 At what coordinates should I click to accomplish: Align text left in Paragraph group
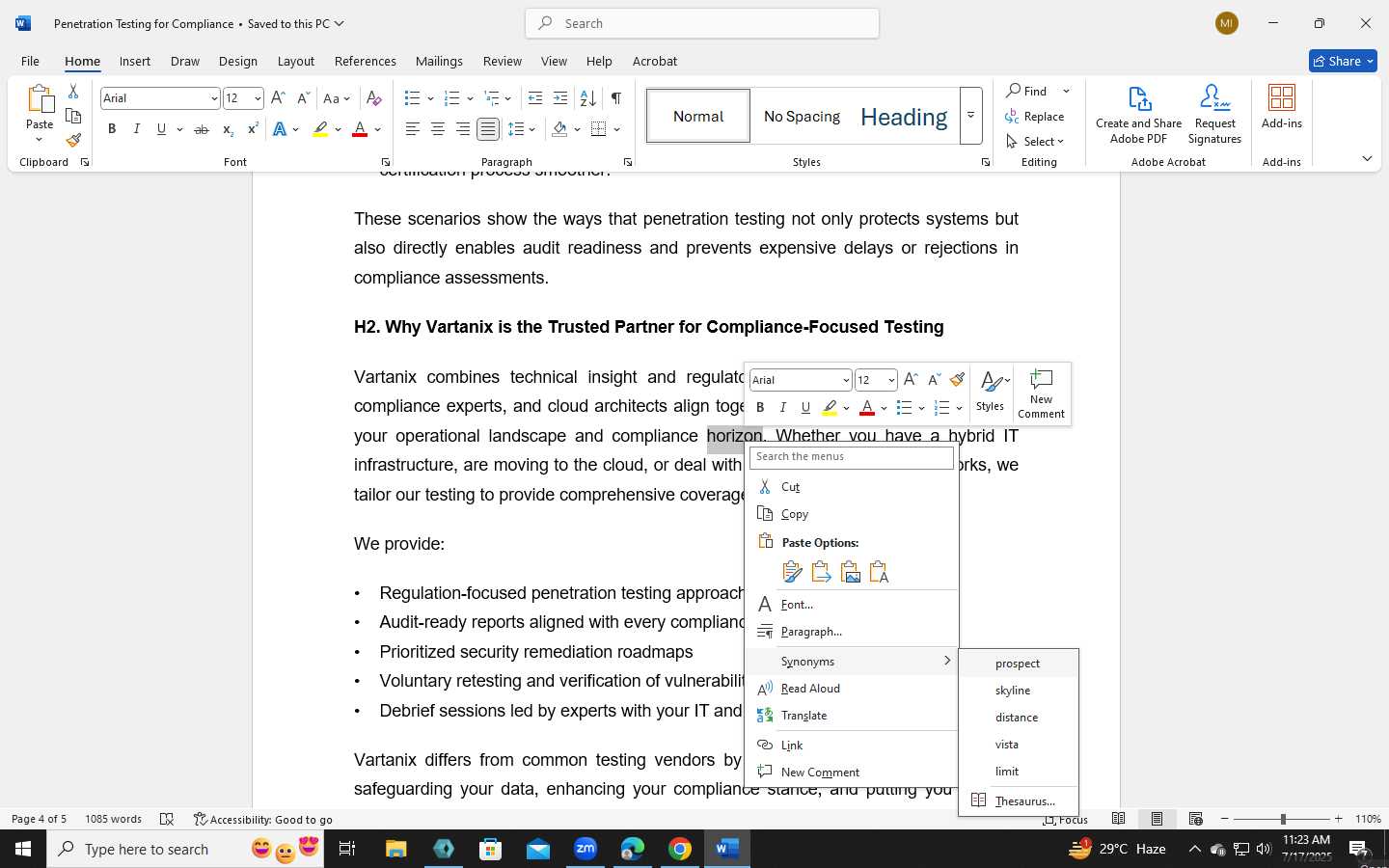click(x=413, y=129)
